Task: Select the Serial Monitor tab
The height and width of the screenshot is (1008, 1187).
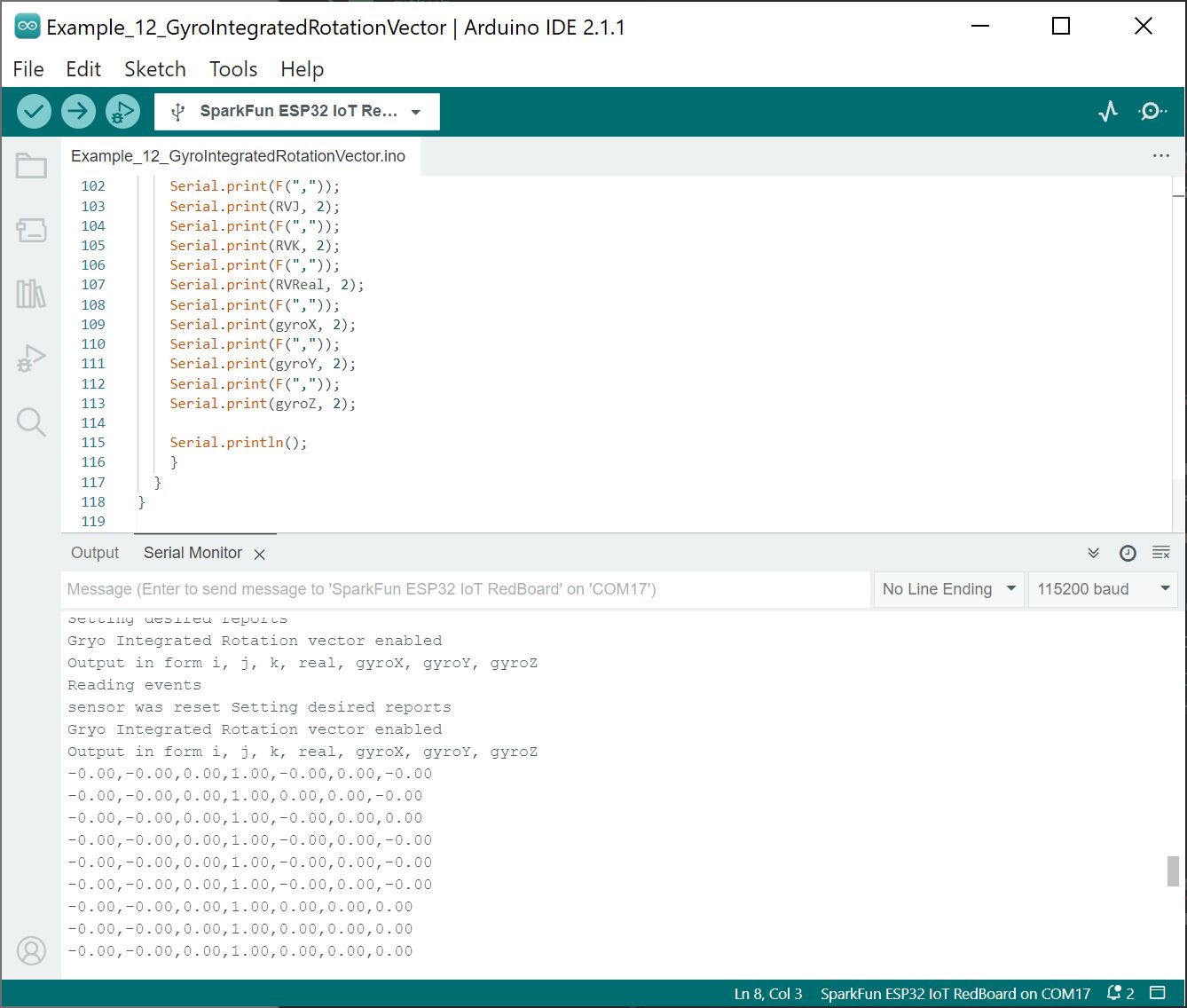Action: point(193,553)
